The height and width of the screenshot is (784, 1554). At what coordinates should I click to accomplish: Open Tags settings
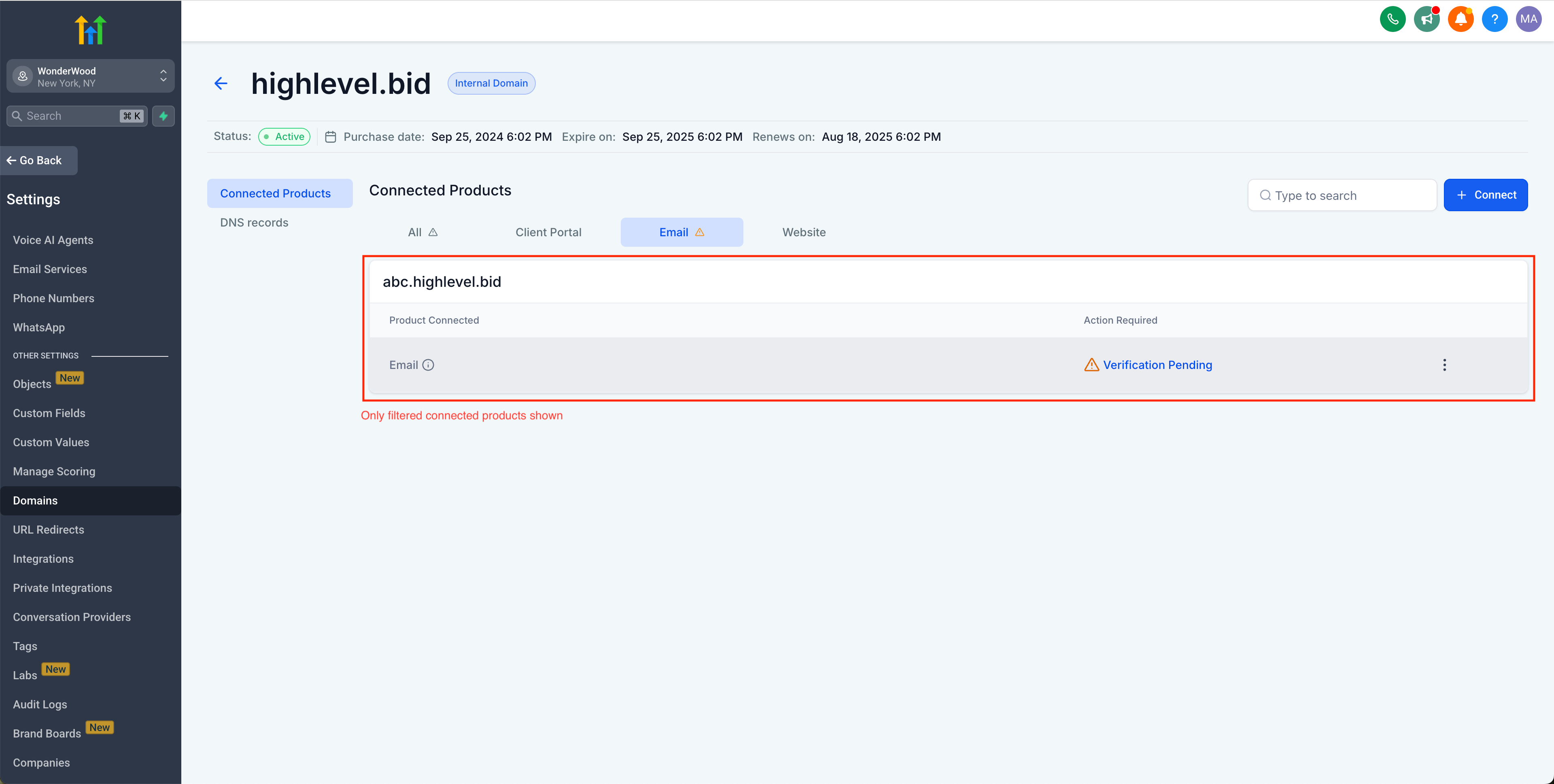tap(25, 646)
